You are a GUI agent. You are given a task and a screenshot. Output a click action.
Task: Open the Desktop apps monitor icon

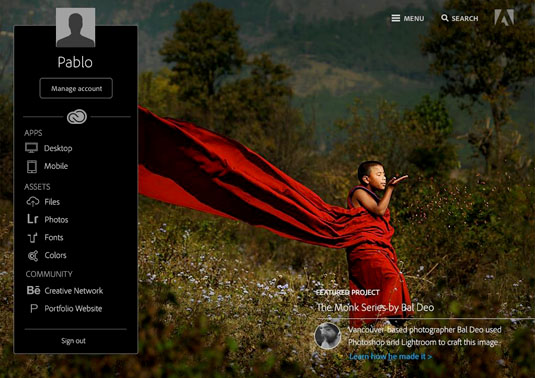(31, 148)
